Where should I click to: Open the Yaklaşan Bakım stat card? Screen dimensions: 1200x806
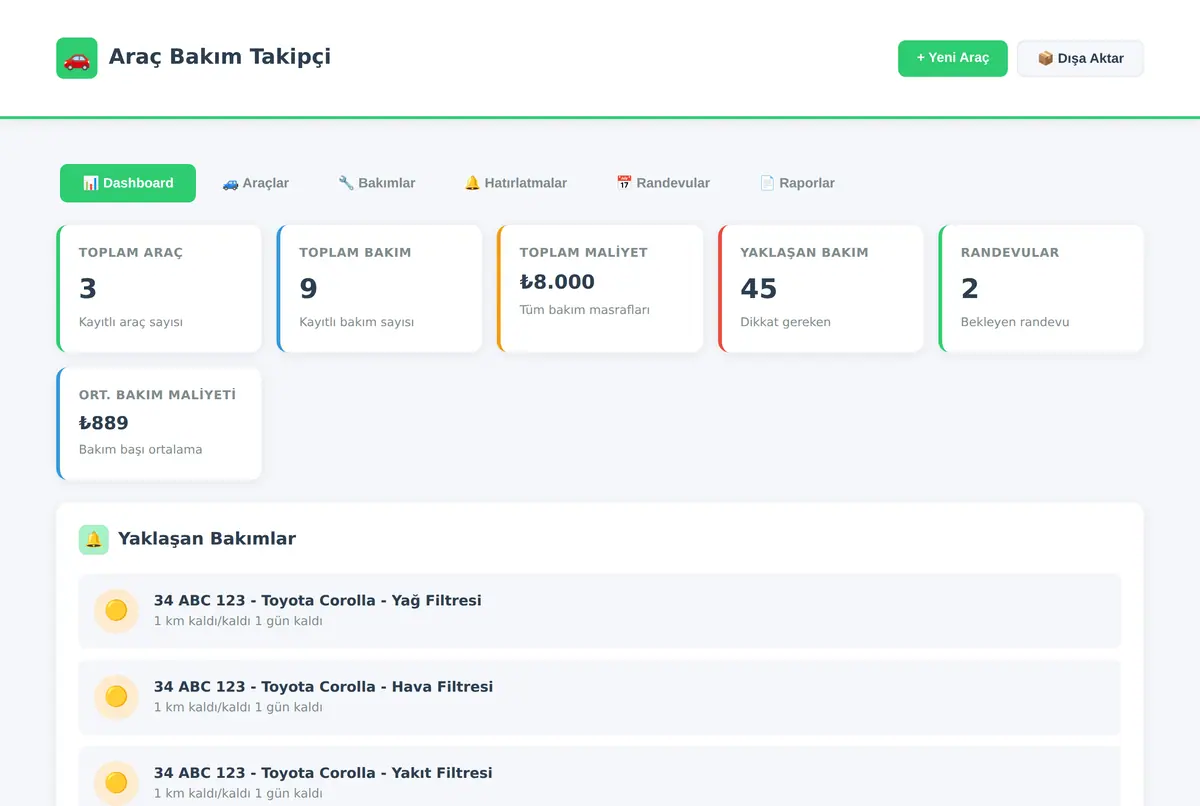tap(821, 288)
